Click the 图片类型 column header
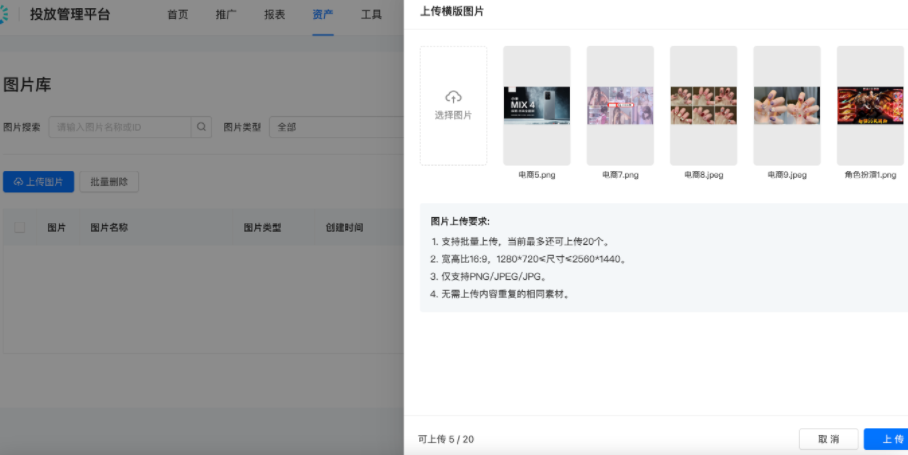 point(262,228)
